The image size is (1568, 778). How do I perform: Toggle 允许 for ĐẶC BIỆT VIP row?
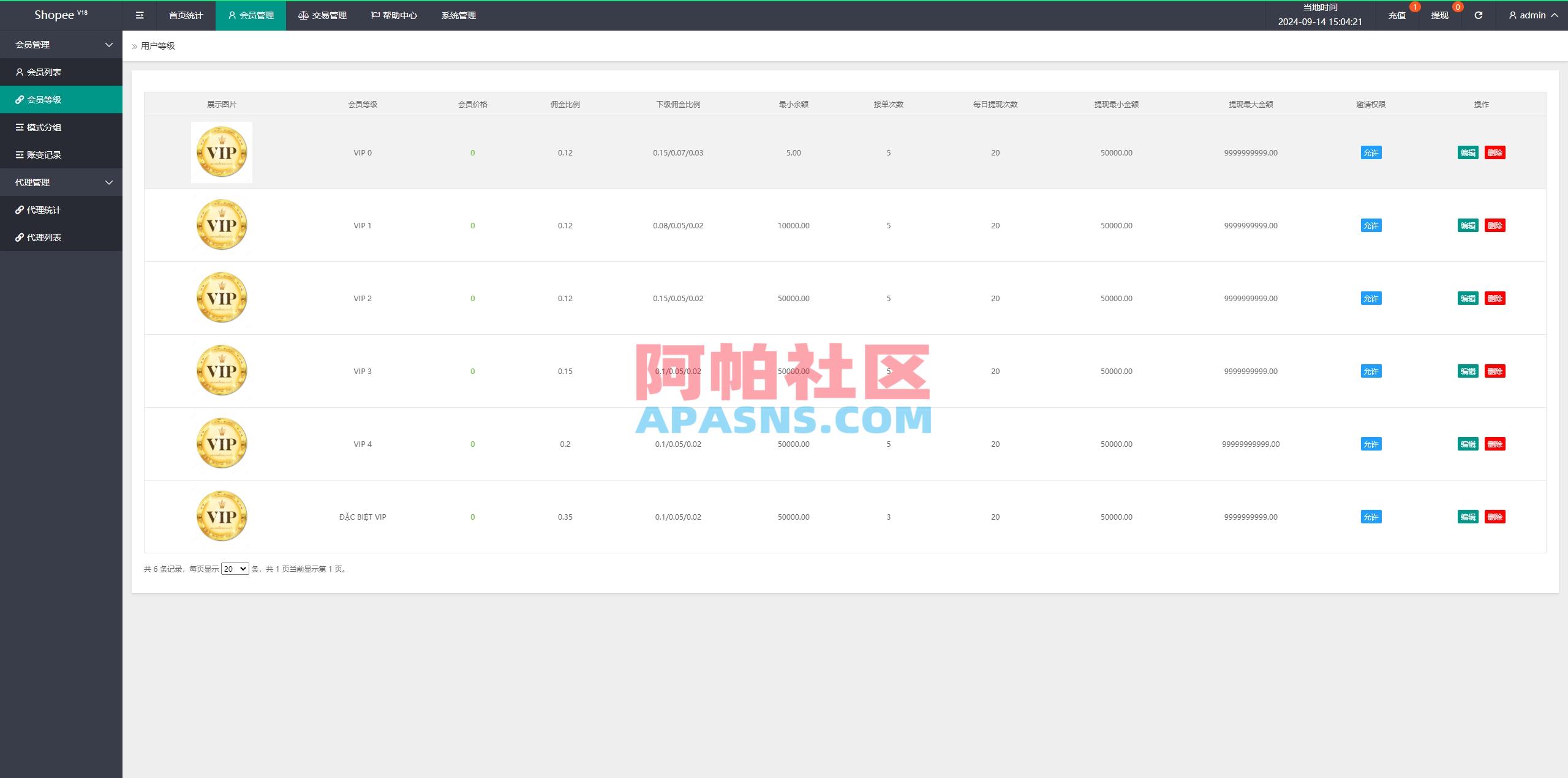pos(1370,517)
